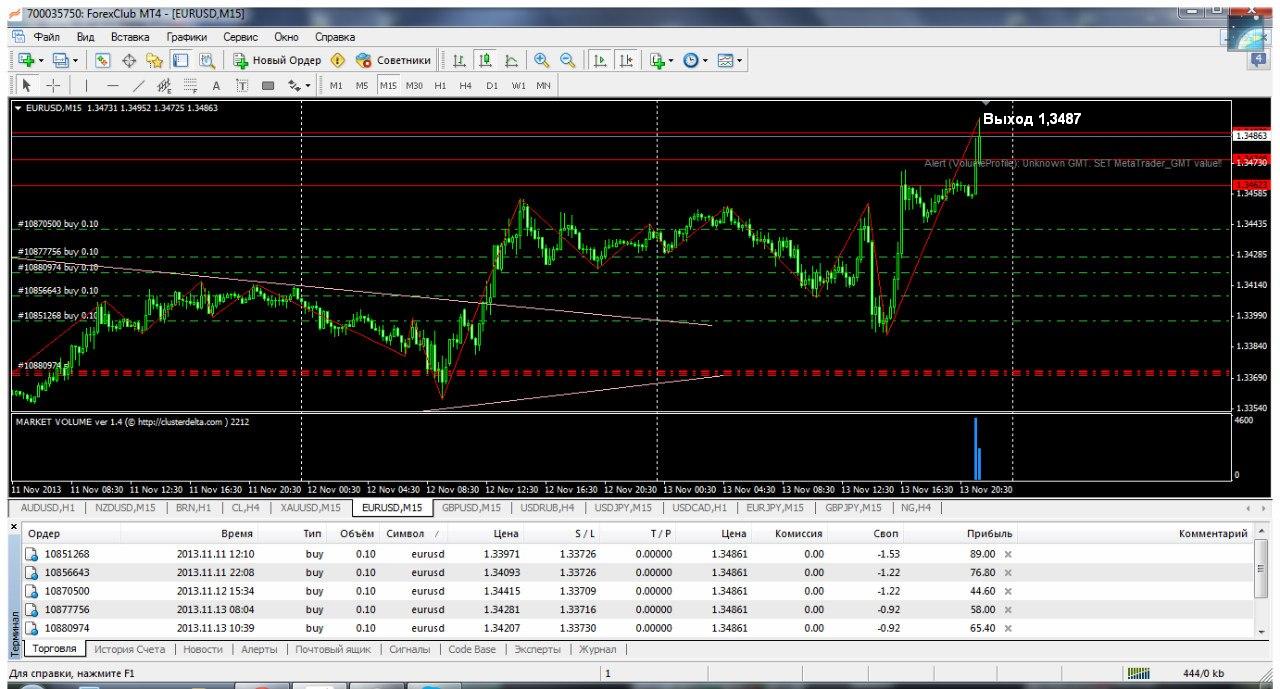This screenshot has width=1280, height=689.
Task: Click profit value 44.60
Action: click(x=982, y=591)
